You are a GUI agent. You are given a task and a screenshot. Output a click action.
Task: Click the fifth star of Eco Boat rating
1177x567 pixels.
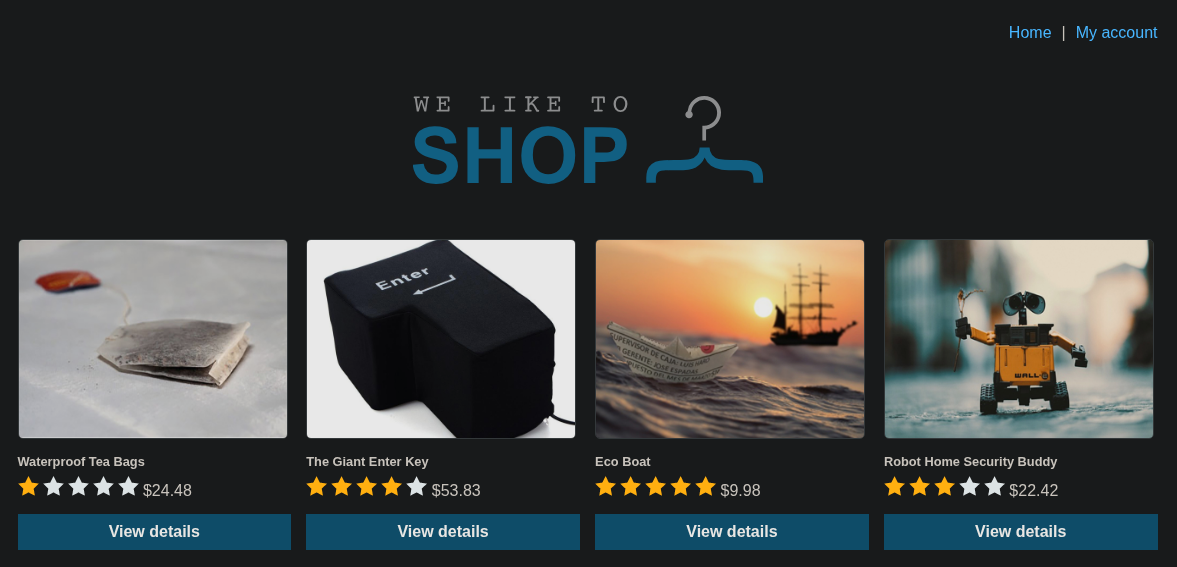[x=706, y=487]
